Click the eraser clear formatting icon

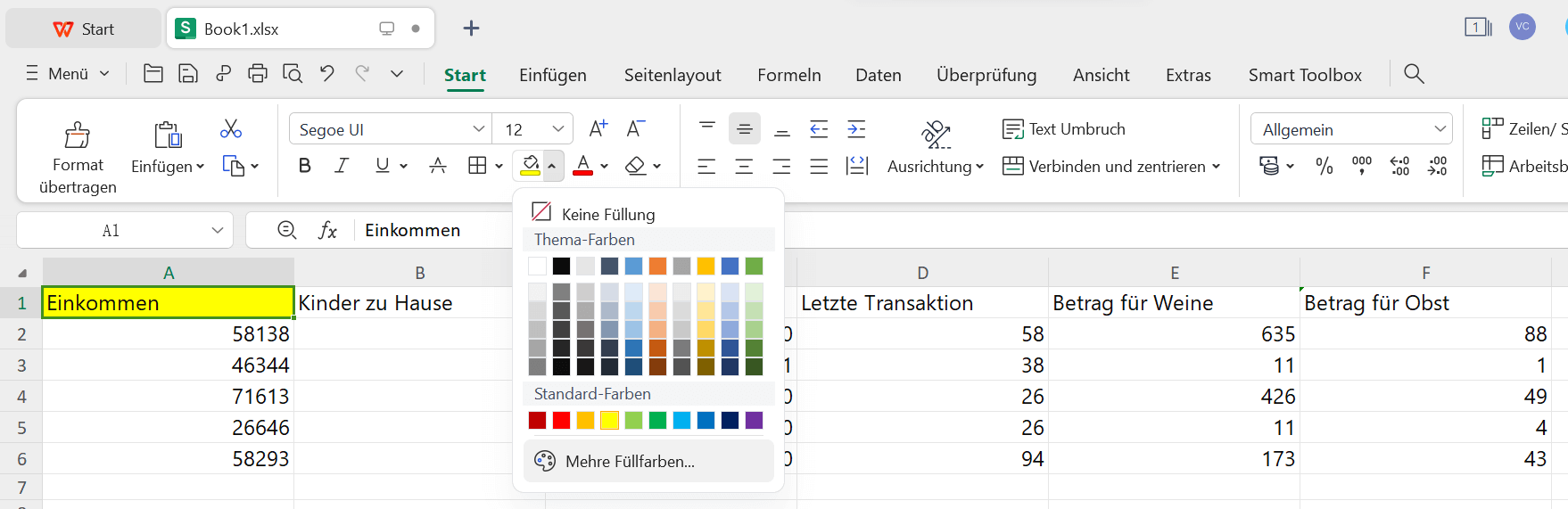coord(635,166)
